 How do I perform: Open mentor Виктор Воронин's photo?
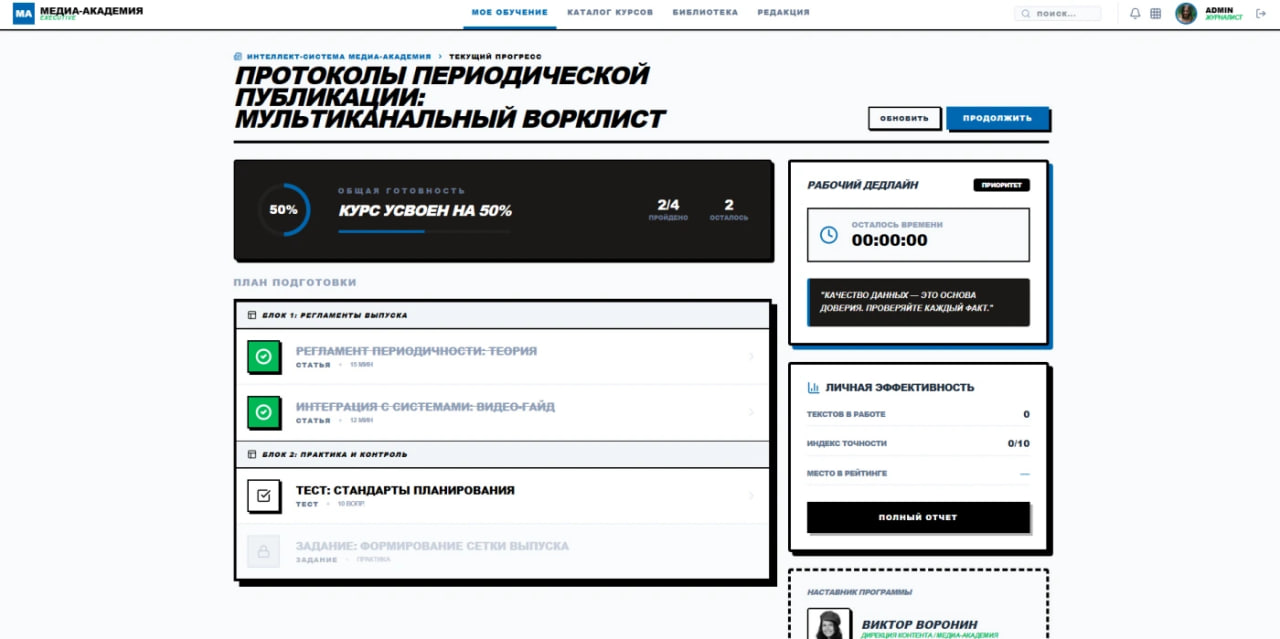[x=829, y=624]
